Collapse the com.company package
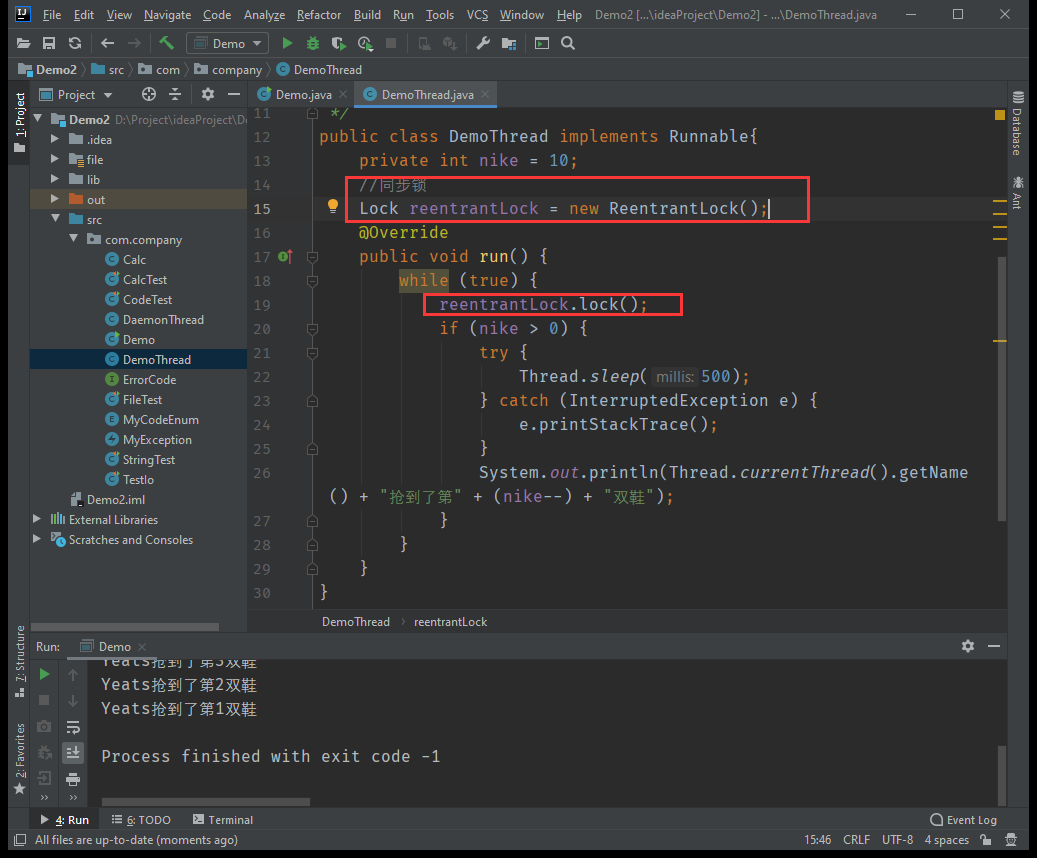This screenshot has width=1037, height=858. (74, 239)
